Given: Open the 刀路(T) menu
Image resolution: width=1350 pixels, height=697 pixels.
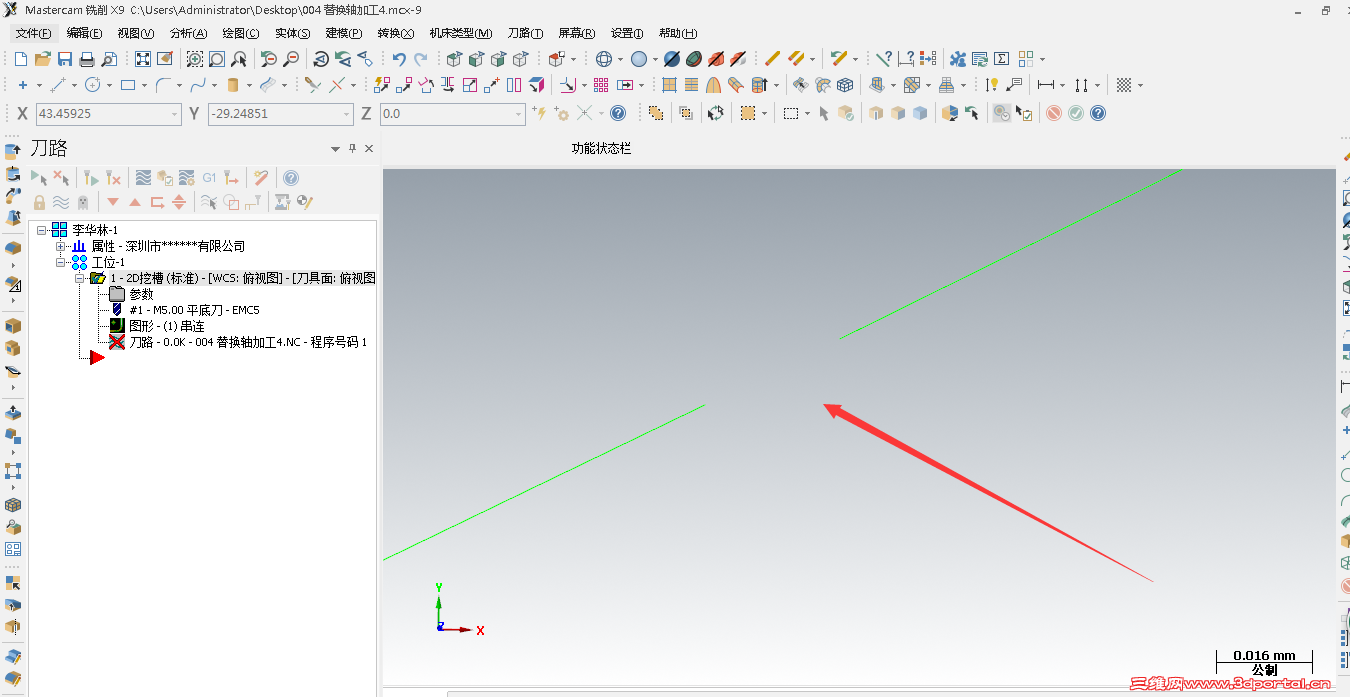Looking at the screenshot, I should click(x=525, y=33).
